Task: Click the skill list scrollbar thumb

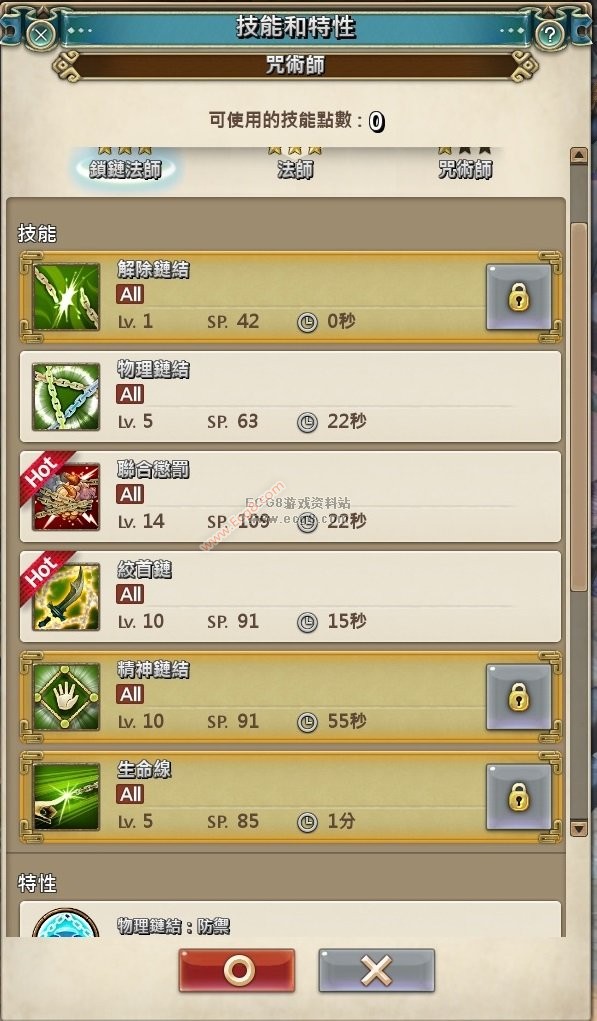Action: coord(579,408)
